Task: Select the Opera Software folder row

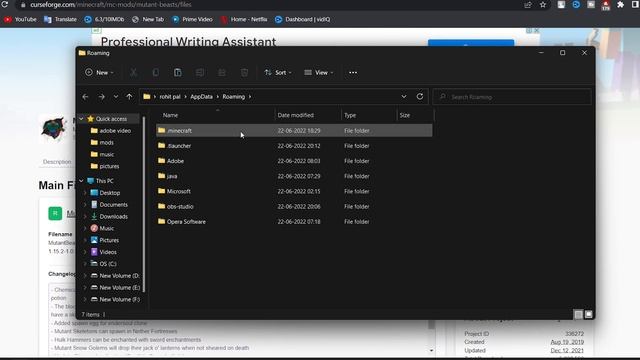Action: click(x=294, y=222)
